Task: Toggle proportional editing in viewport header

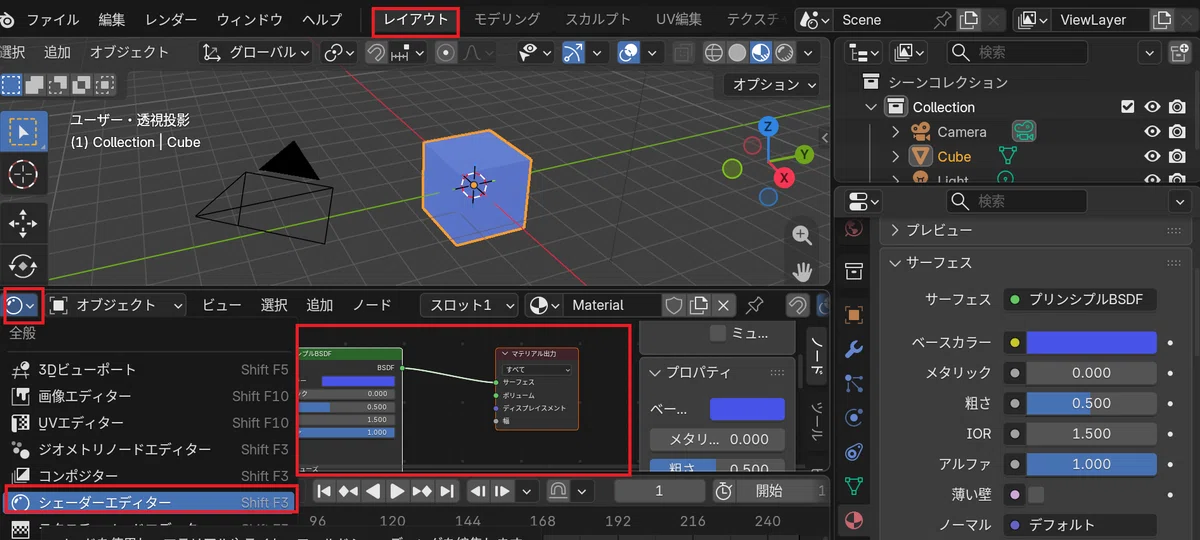Action: [446, 52]
